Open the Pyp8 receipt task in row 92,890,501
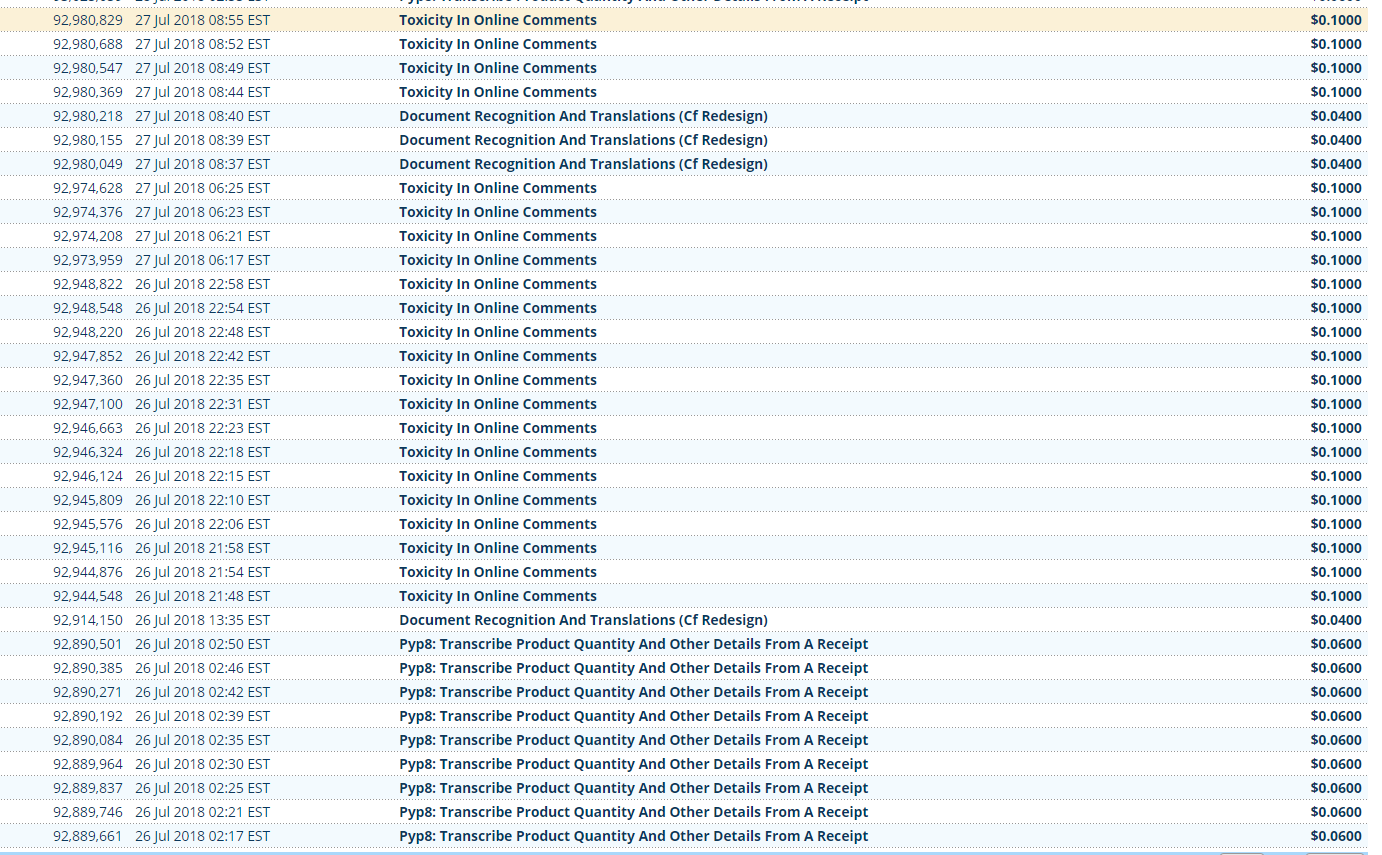The width and height of the screenshot is (1382, 855). [633, 644]
